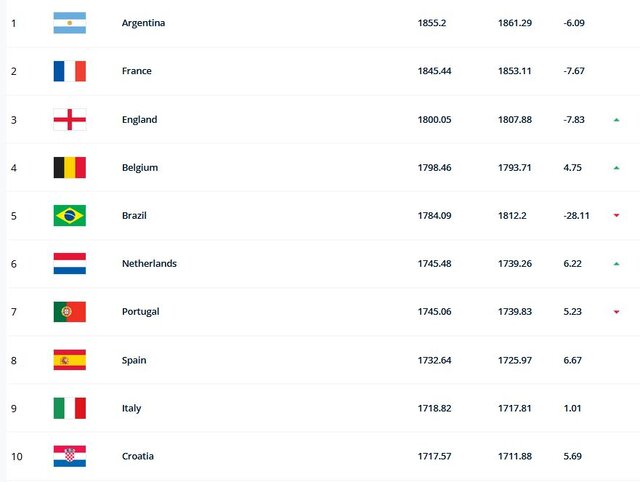Open the Argentina team link

pyautogui.click(x=143, y=23)
